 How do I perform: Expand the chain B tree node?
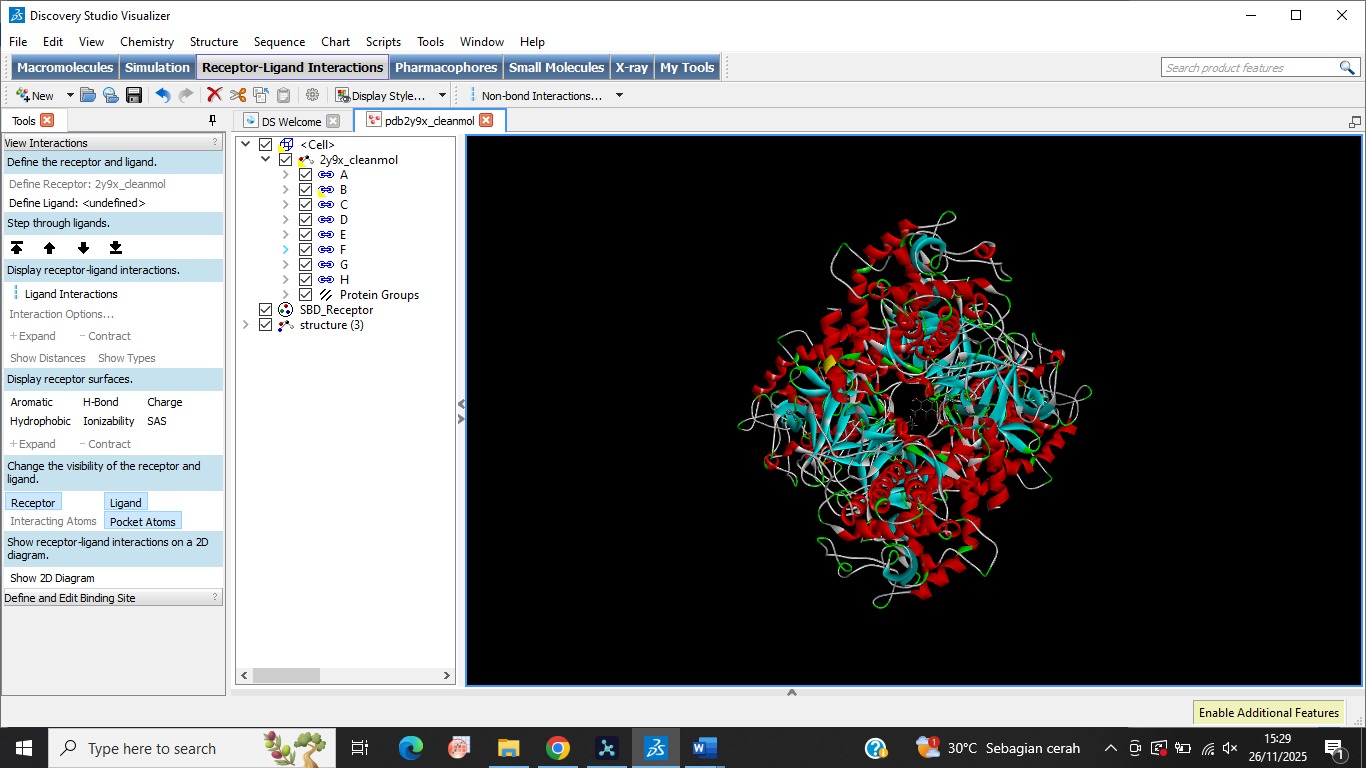[x=286, y=189]
